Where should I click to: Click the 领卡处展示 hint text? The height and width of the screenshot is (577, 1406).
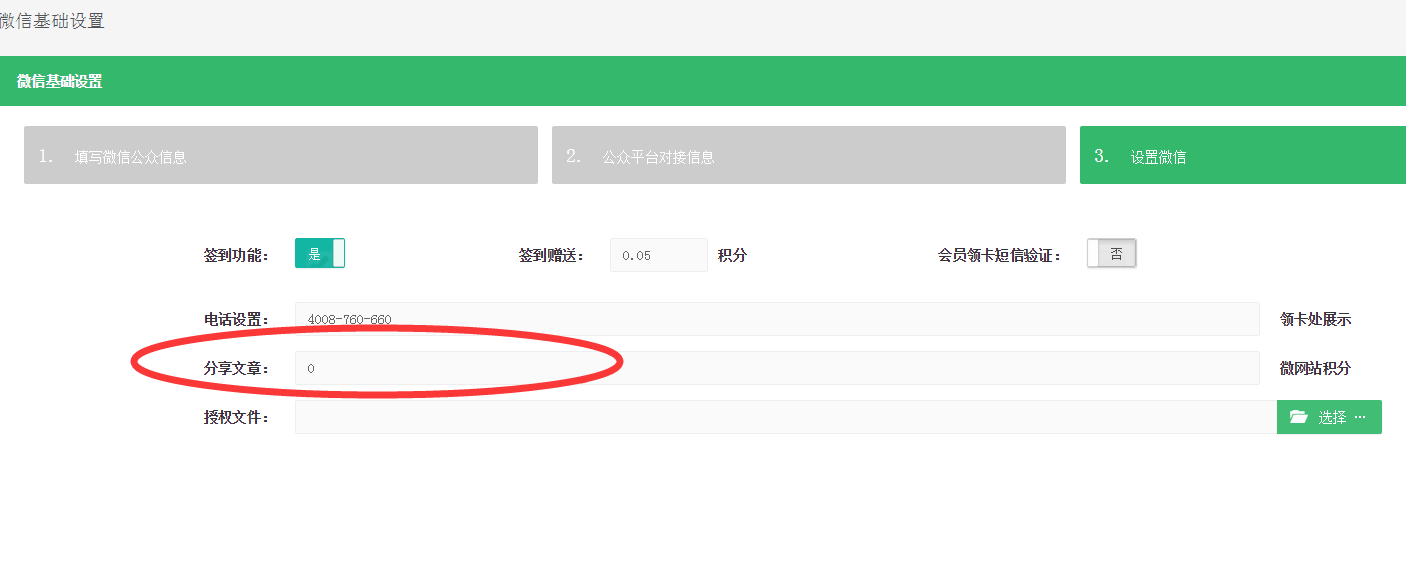[x=1315, y=320]
